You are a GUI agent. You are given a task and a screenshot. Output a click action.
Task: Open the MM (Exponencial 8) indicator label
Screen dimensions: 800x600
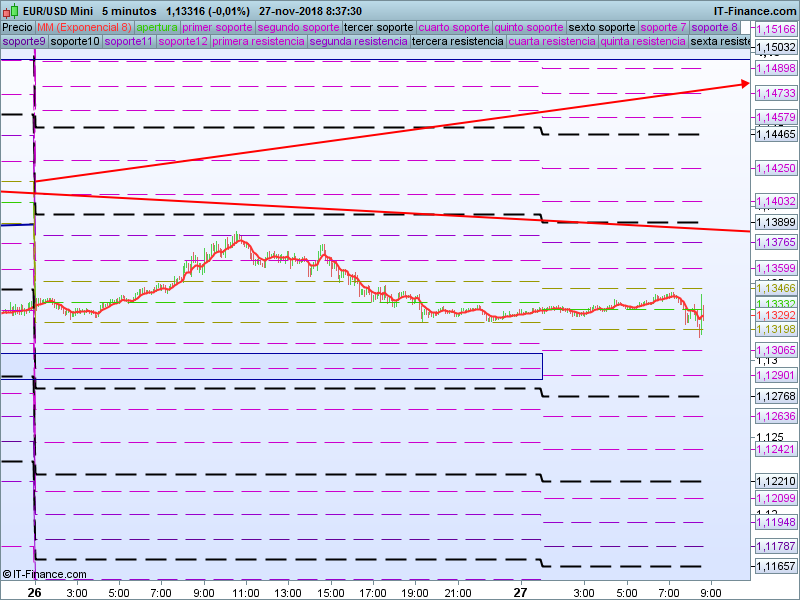pos(83,27)
